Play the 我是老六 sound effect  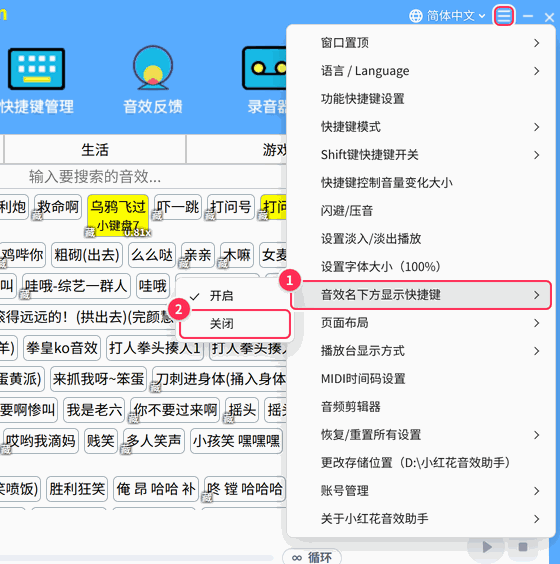94,410
